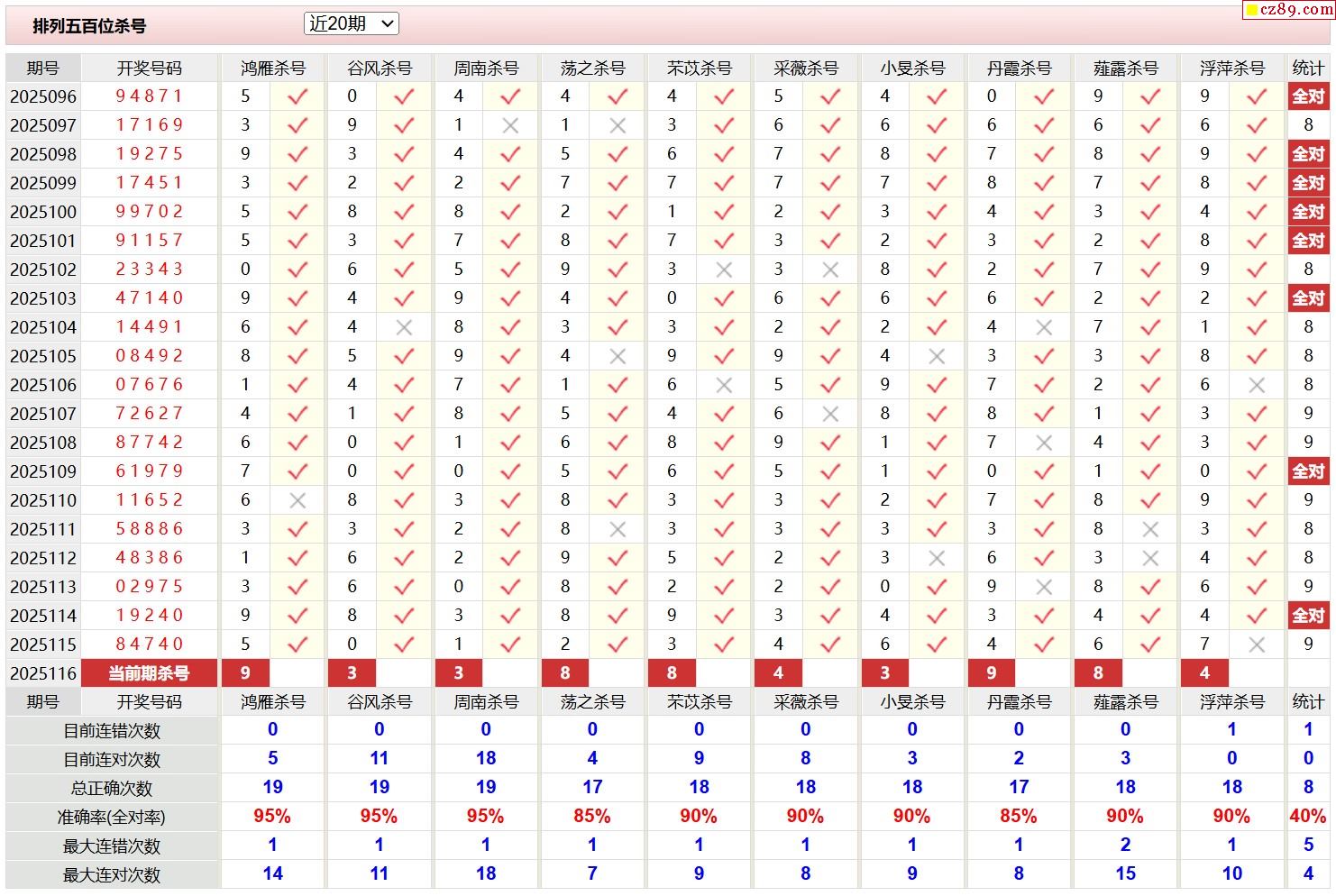Image resolution: width=1336 pixels, height=896 pixels.
Task: Click period number 2025105
Action: [x=43, y=356]
